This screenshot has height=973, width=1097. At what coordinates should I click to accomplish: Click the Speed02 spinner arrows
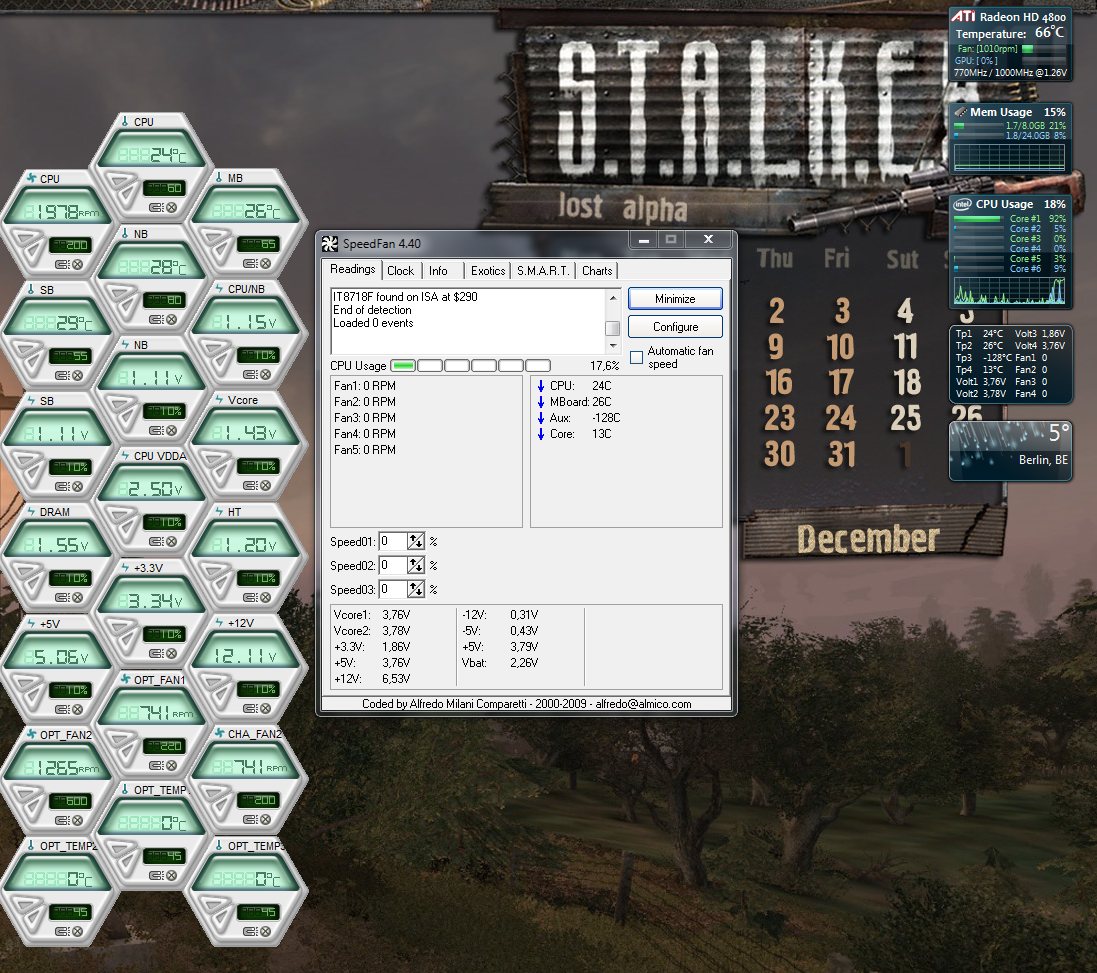(x=416, y=565)
